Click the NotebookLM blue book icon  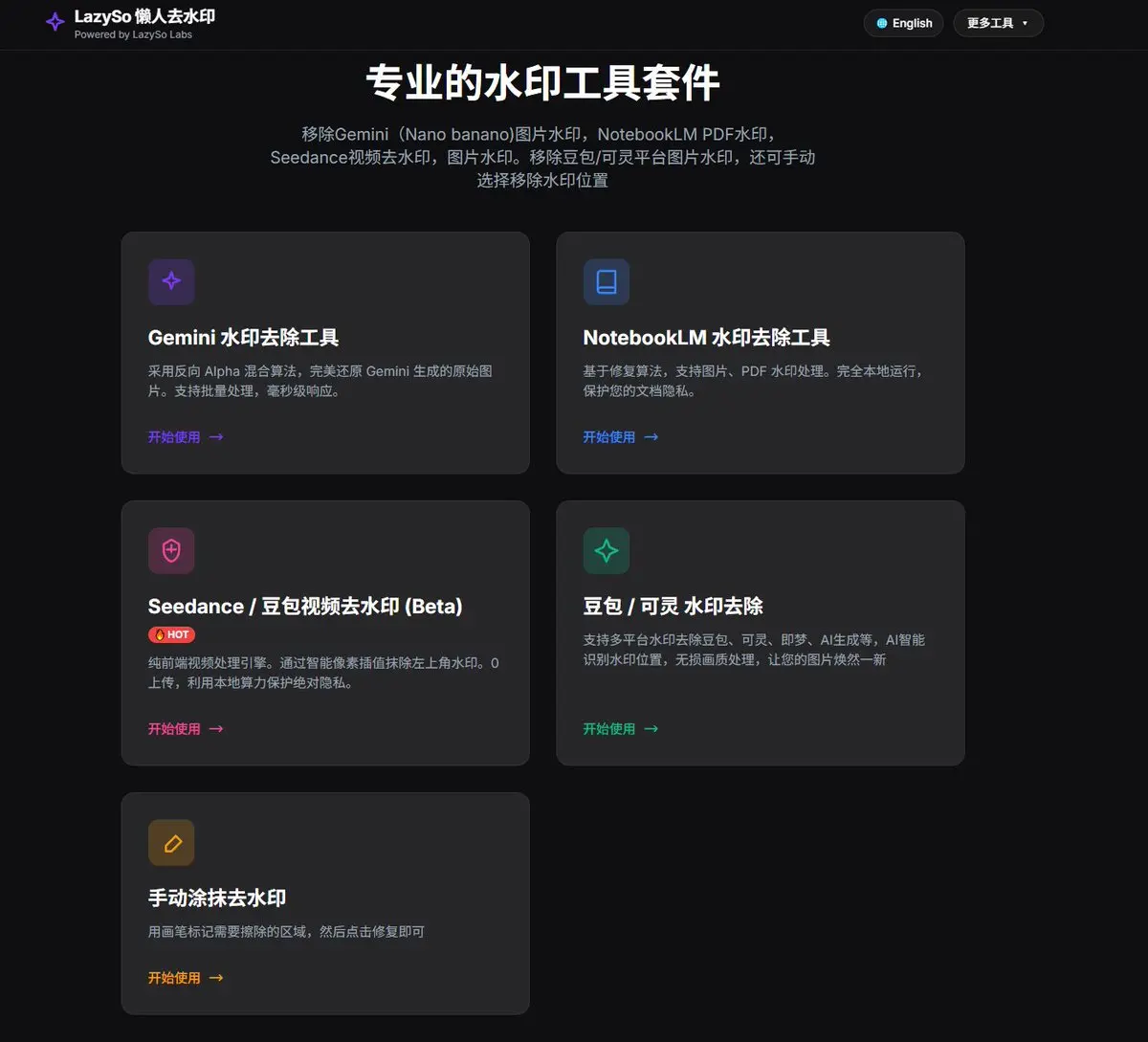[607, 281]
